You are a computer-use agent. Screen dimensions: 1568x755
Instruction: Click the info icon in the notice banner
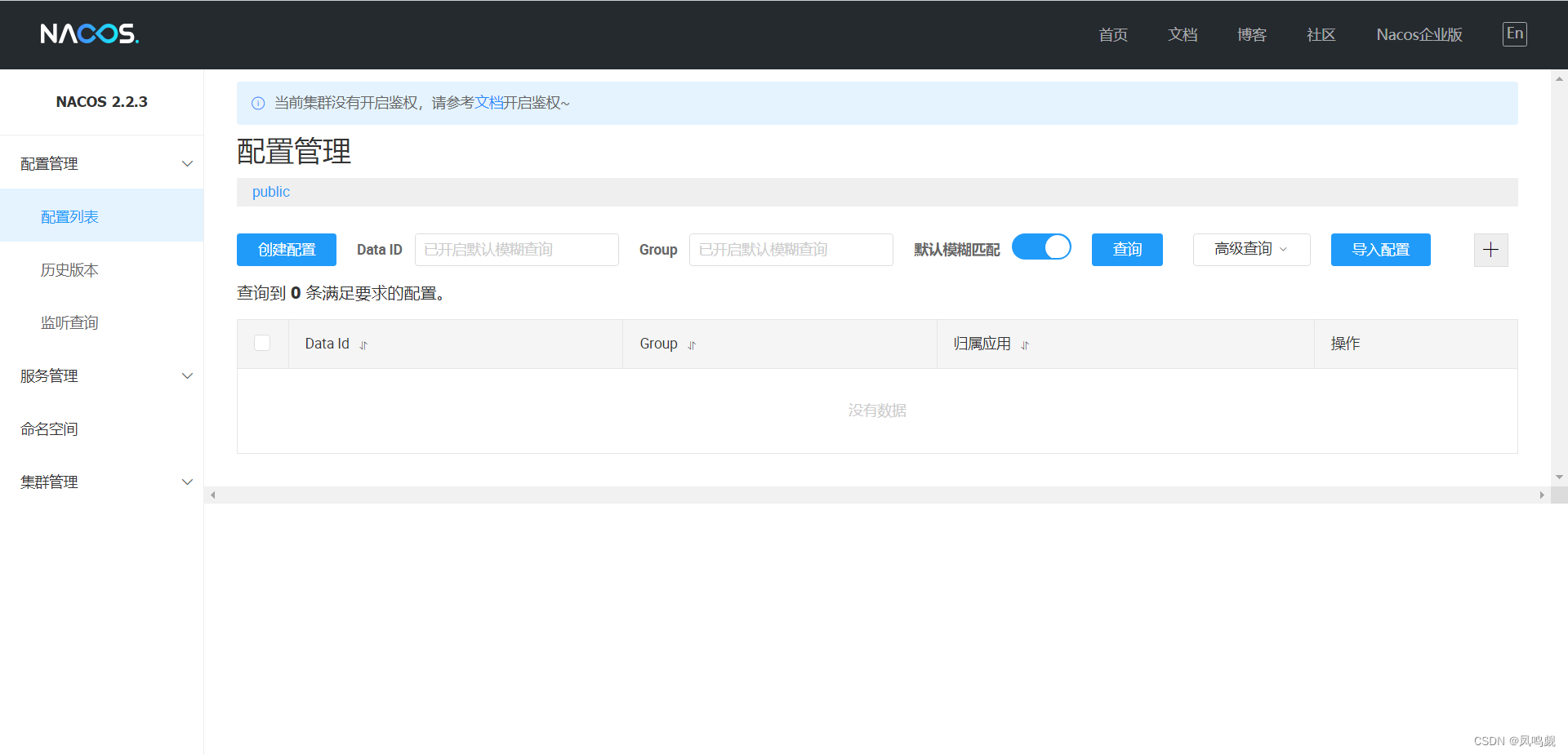[x=258, y=103]
